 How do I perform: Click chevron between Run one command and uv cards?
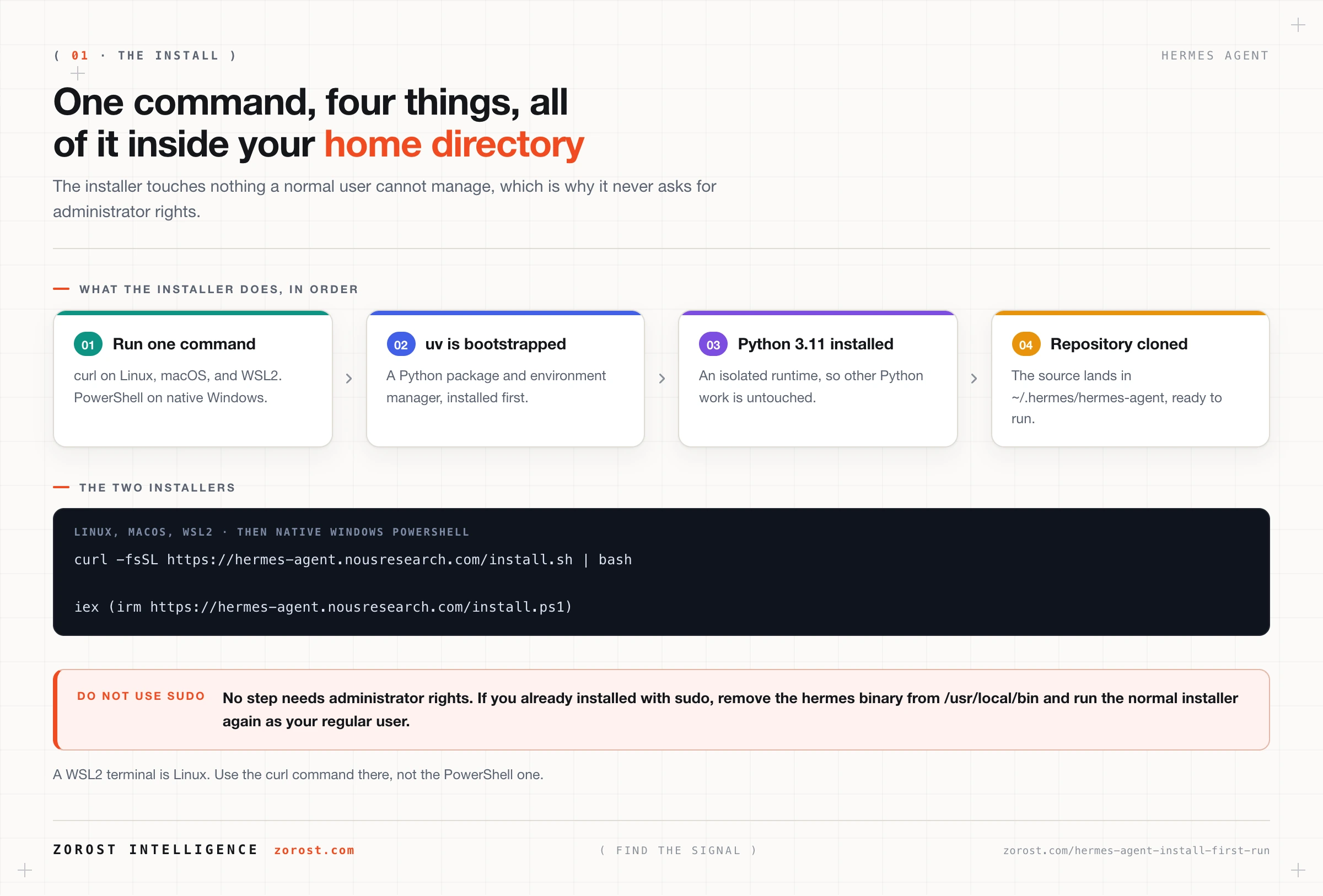click(349, 379)
